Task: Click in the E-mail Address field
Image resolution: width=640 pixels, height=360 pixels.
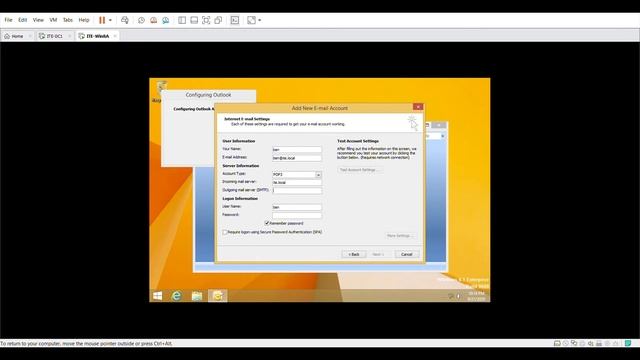Action: point(297,158)
